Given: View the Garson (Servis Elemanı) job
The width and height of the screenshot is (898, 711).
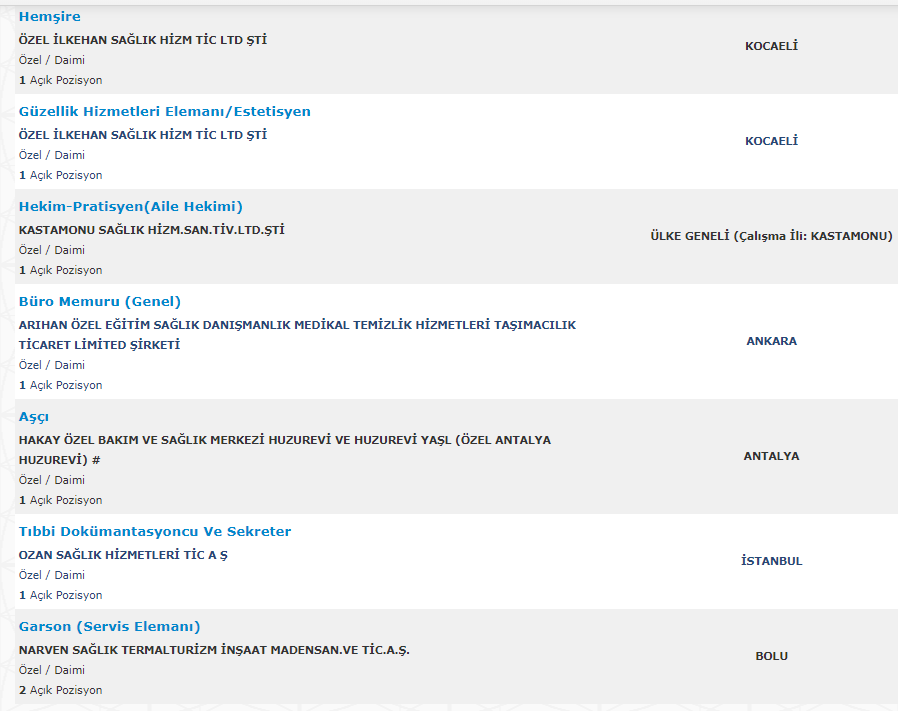Looking at the screenshot, I should pos(110,627).
